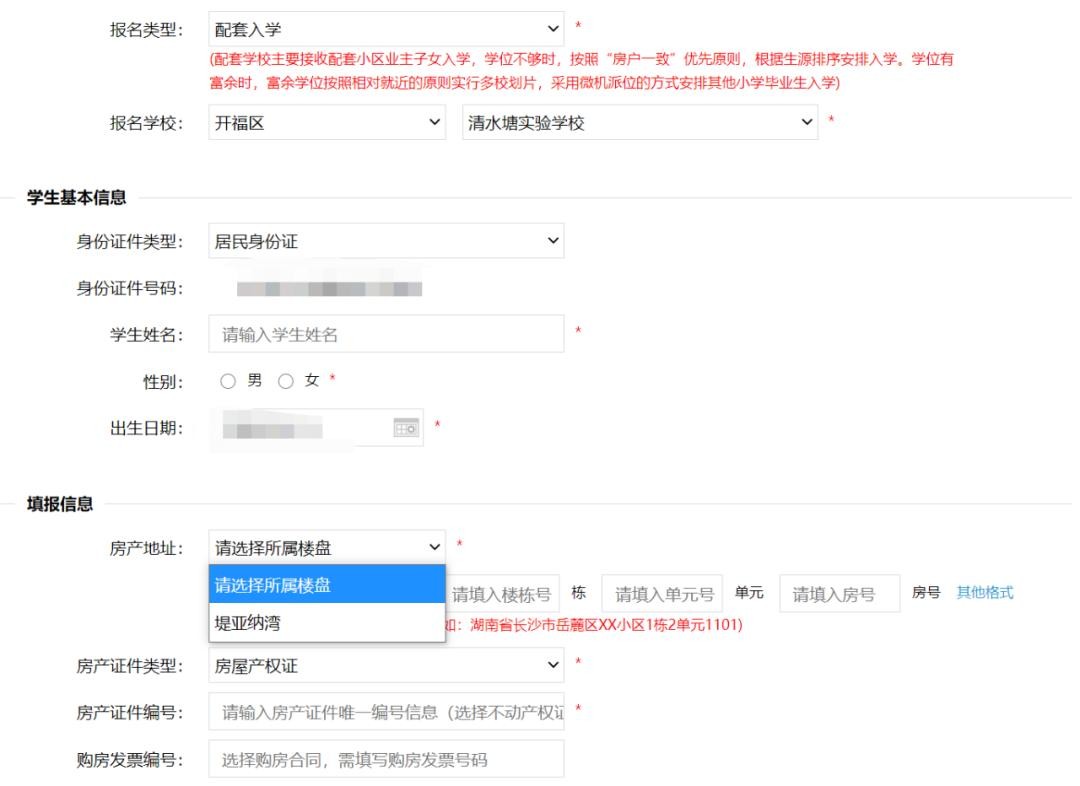Viewport: 1080px width, 786px height.
Task: Select the 请选择所属楼盘 highlighted option
Action: pos(327,585)
